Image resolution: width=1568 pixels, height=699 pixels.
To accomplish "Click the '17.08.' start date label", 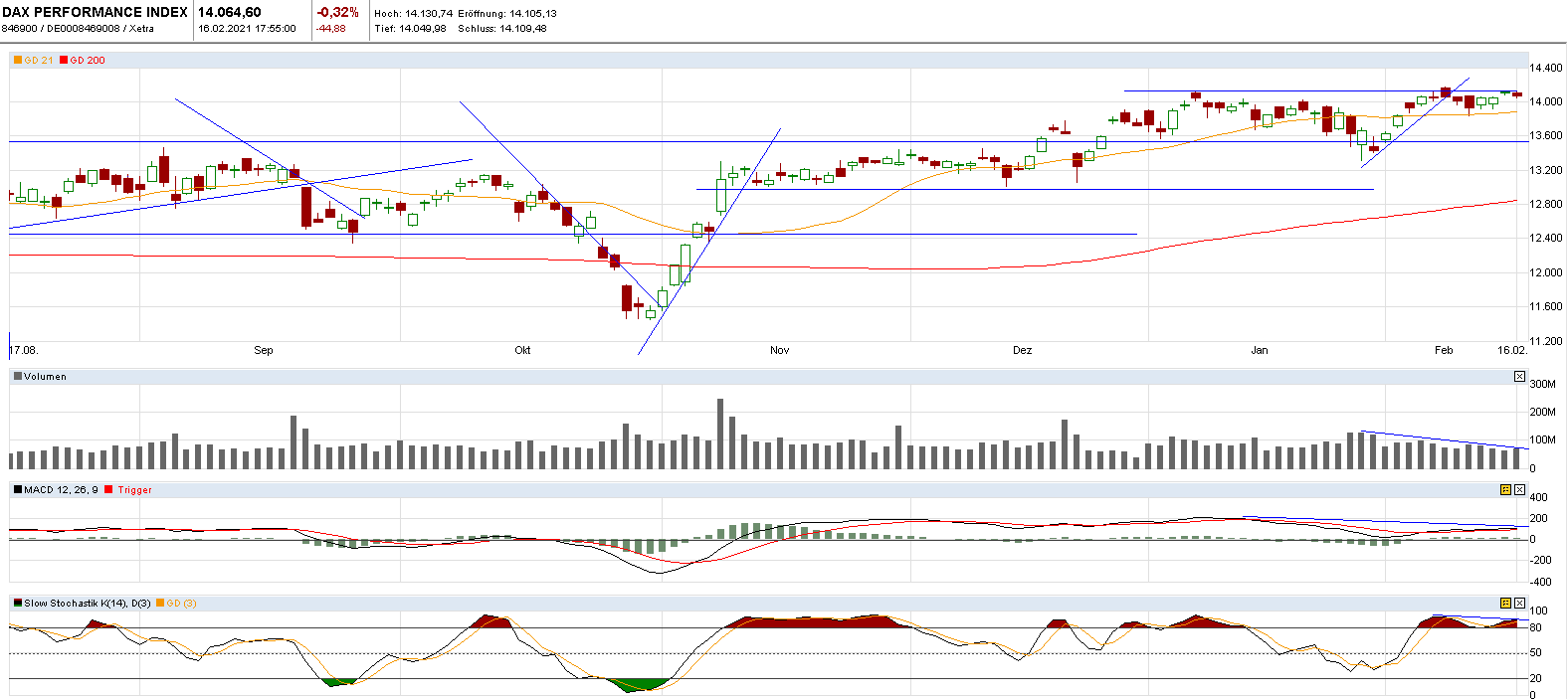I will (x=24, y=350).
